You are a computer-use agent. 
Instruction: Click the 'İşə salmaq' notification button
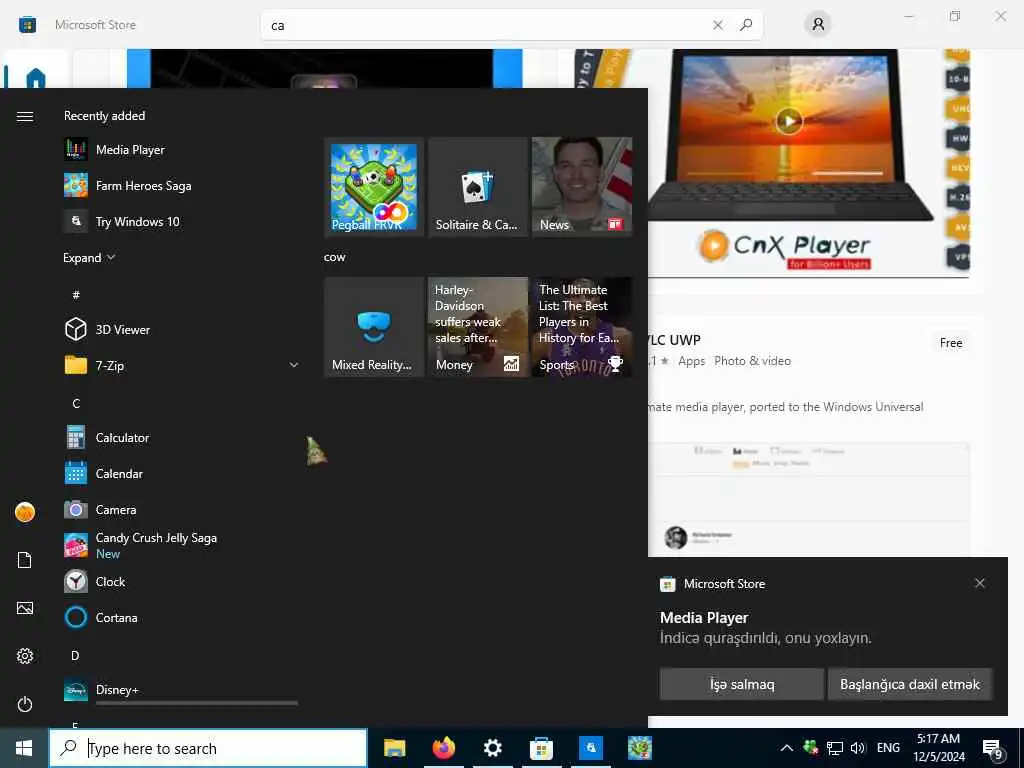click(x=742, y=684)
